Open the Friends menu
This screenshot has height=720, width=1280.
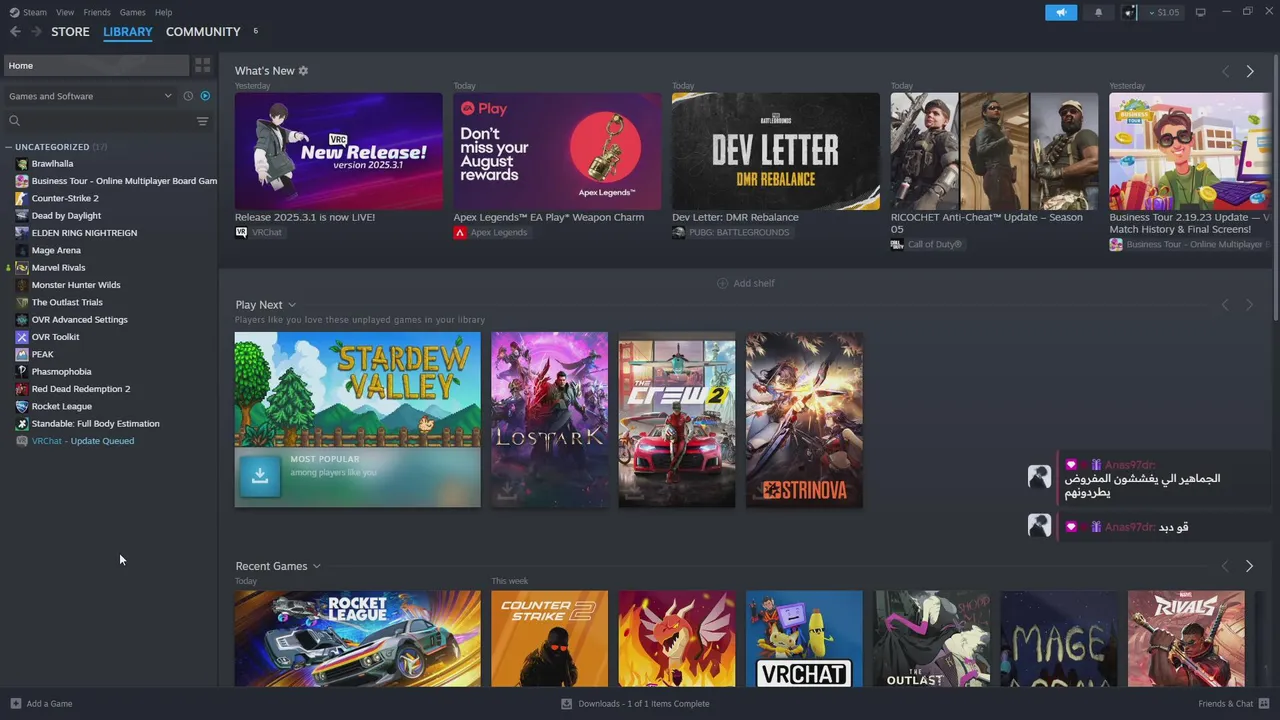[x=97, y=12]
